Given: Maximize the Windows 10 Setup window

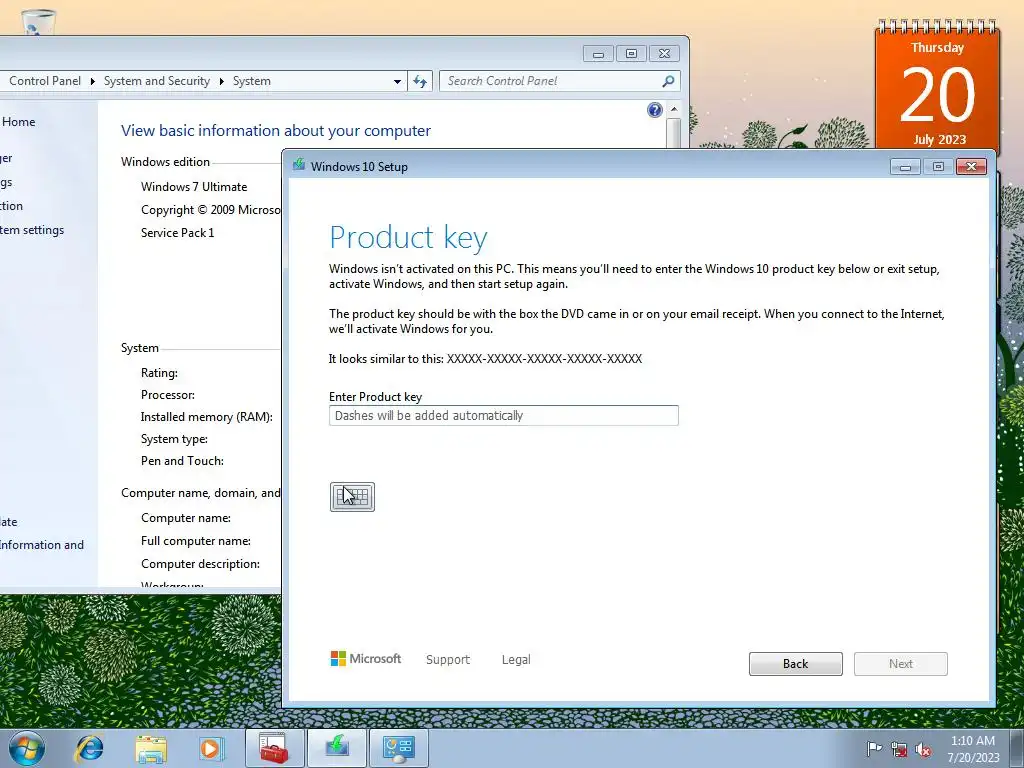Looking at the screenshot, I should 938,167.
